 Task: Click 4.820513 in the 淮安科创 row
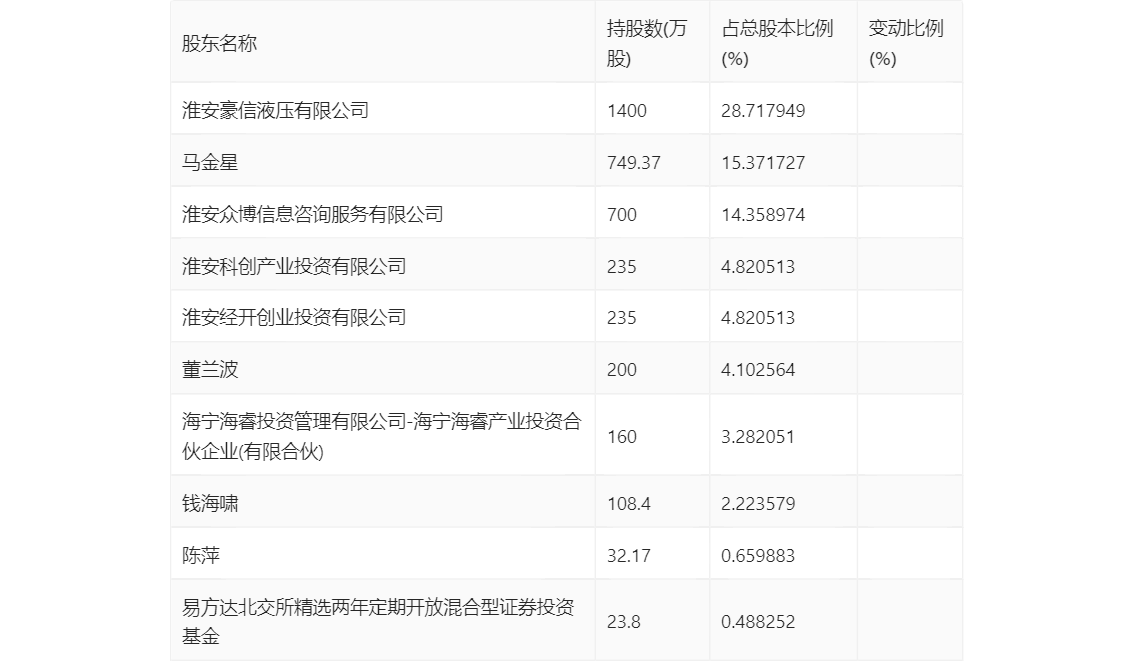pyautogui.click(x=758, y=267)
